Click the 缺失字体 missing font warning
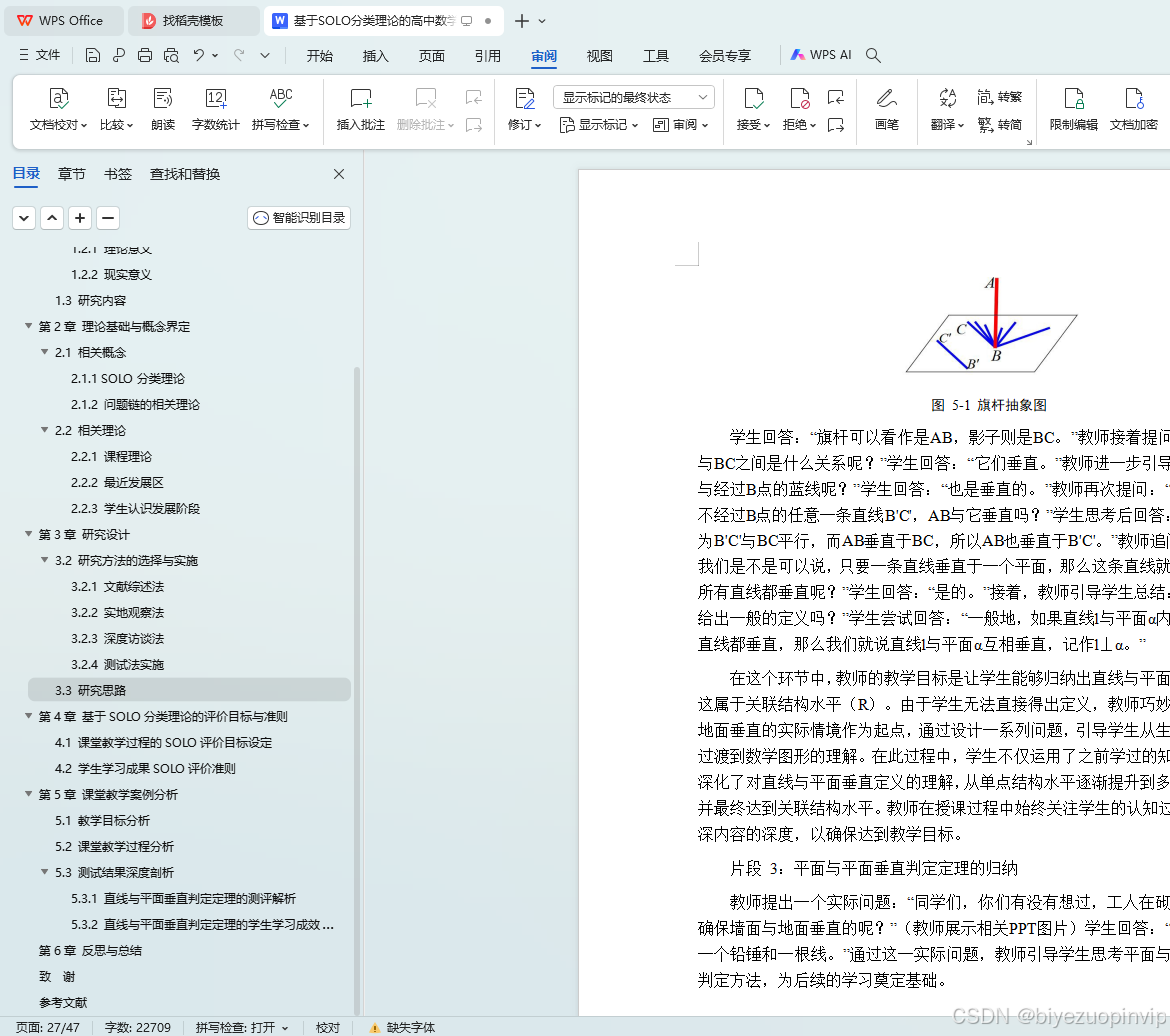 pos(402,1028)
